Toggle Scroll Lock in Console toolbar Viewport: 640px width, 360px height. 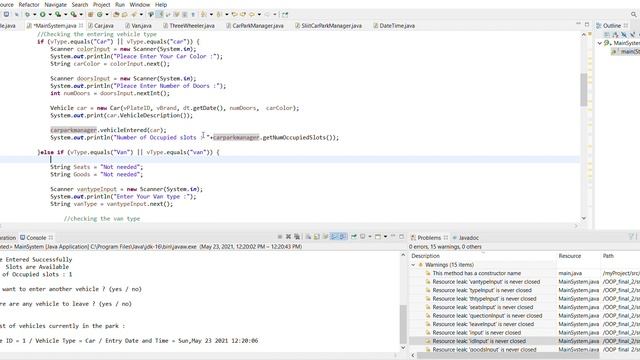point(316,237)
